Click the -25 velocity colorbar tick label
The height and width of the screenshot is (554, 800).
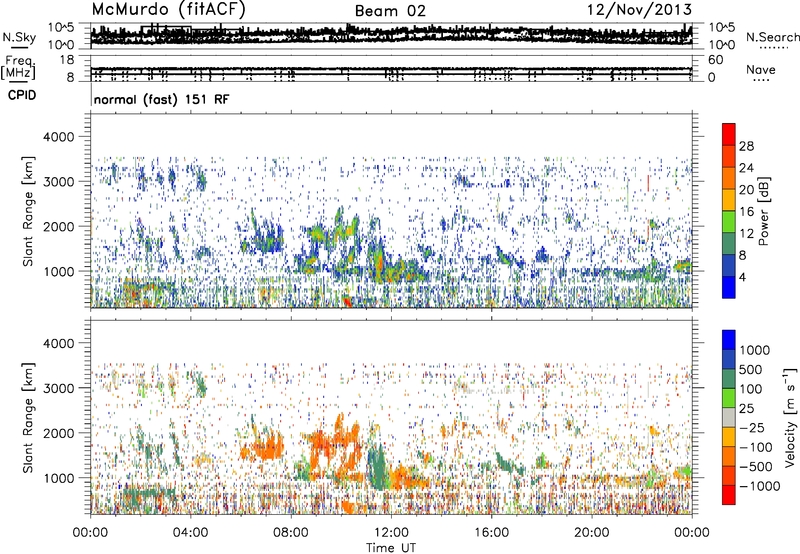point(751,427)
